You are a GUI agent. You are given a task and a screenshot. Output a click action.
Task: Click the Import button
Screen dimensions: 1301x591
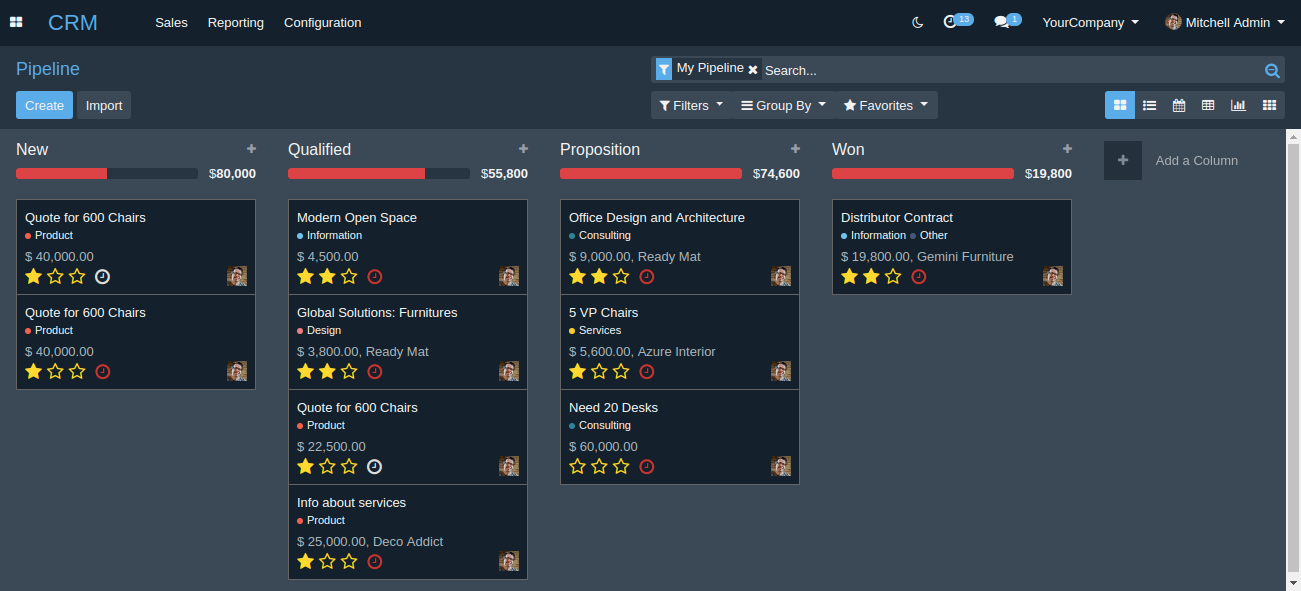(104, 105)
